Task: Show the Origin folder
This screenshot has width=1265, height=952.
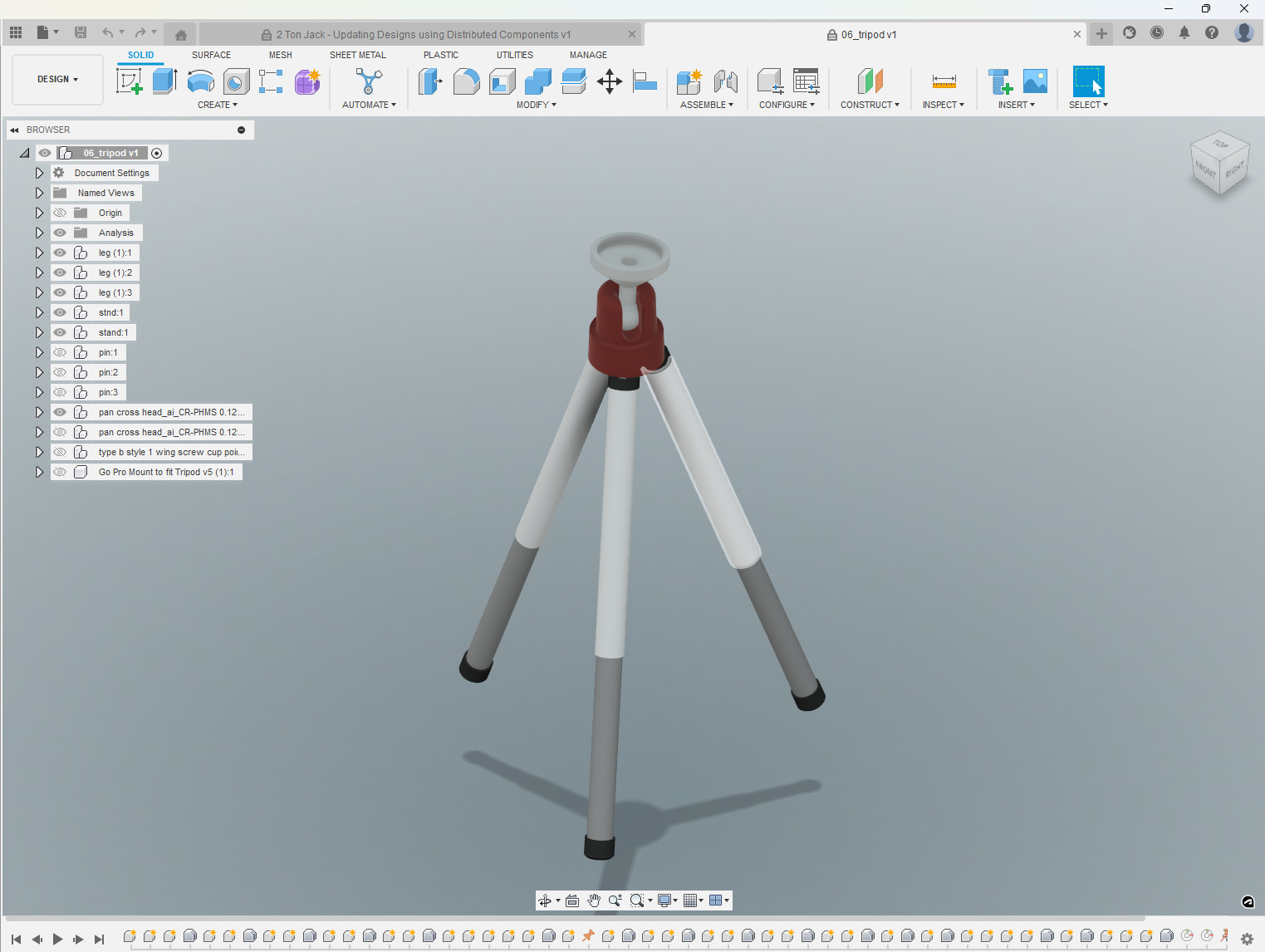Action: [x=60, y=213]
